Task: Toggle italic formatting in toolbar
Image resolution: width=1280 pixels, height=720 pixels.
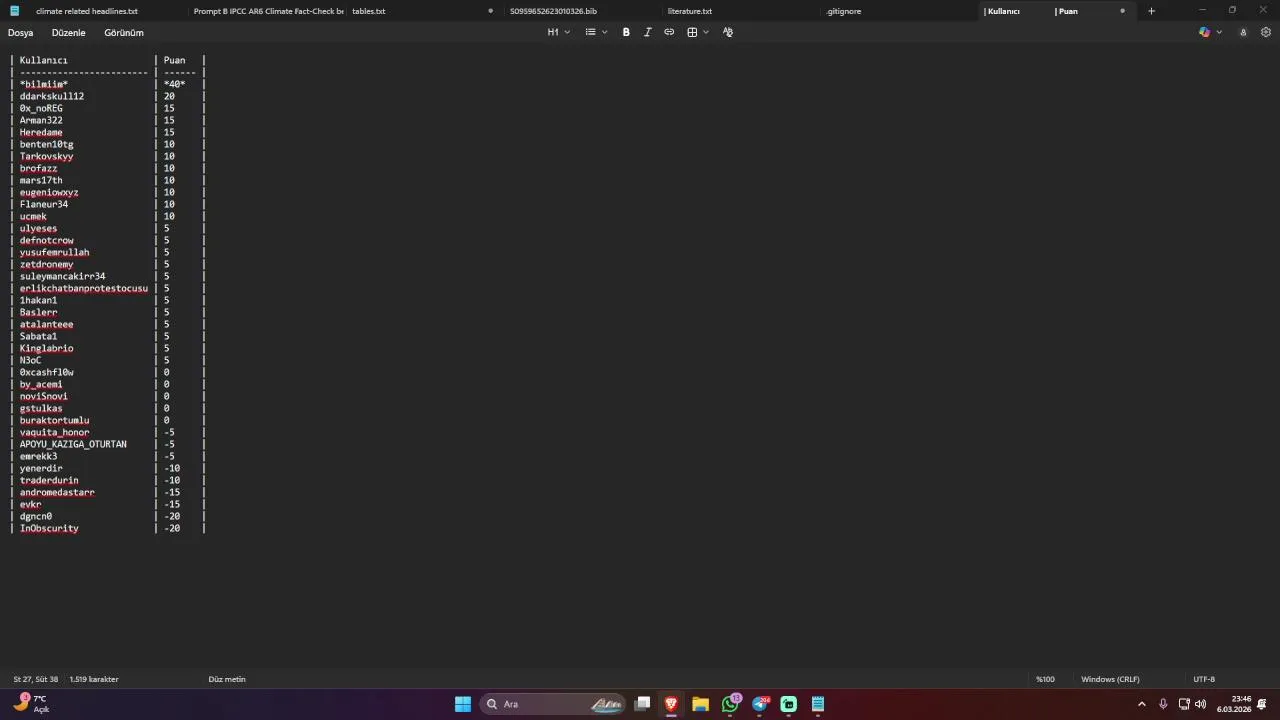Action: (647, 32)
